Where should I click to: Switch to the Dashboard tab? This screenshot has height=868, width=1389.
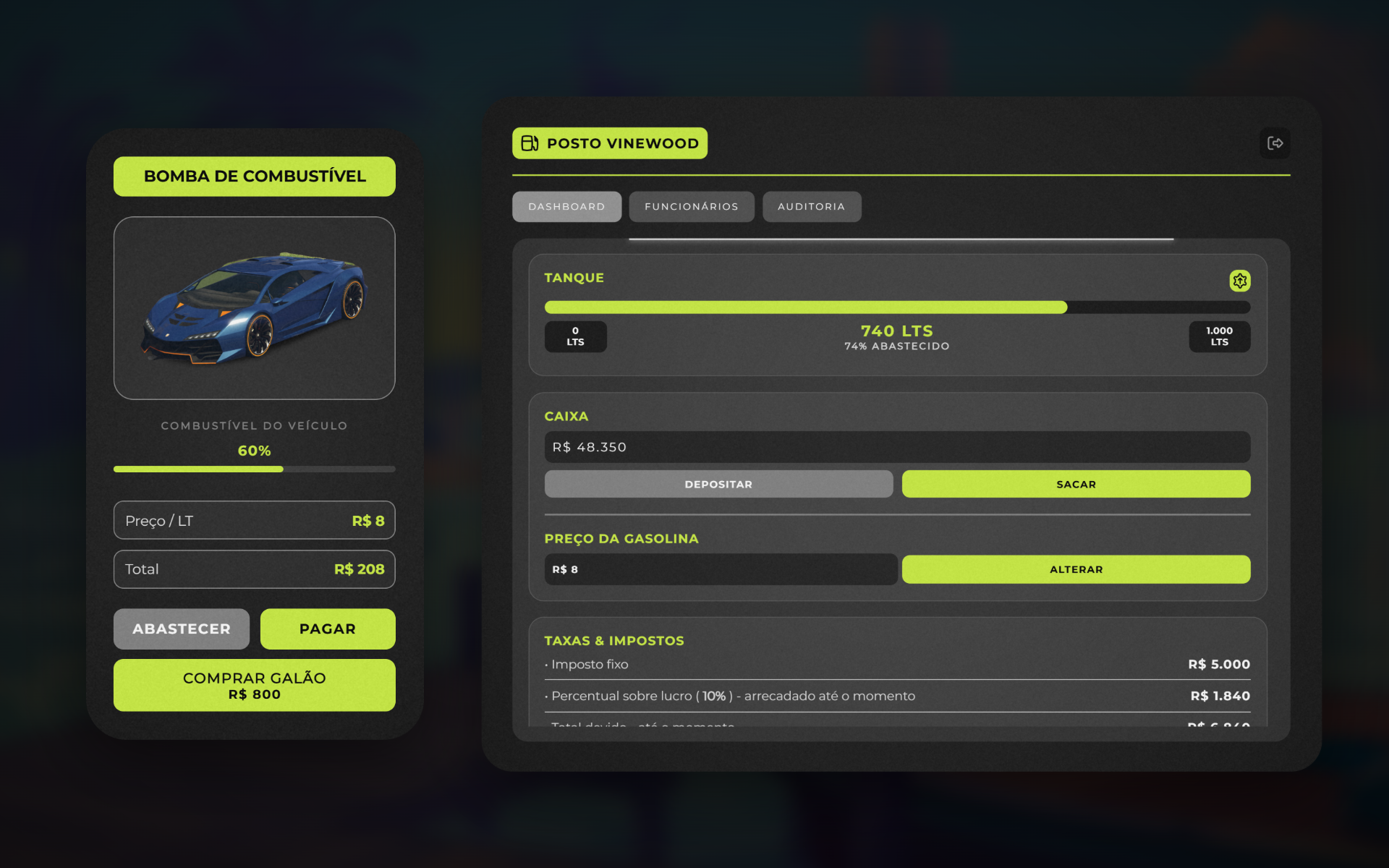point(566,207)
